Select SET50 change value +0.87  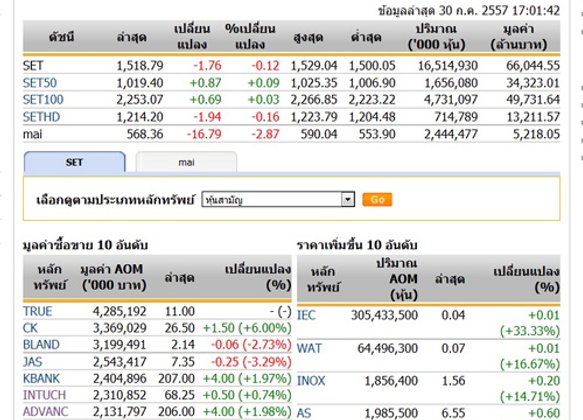point(206,83)
